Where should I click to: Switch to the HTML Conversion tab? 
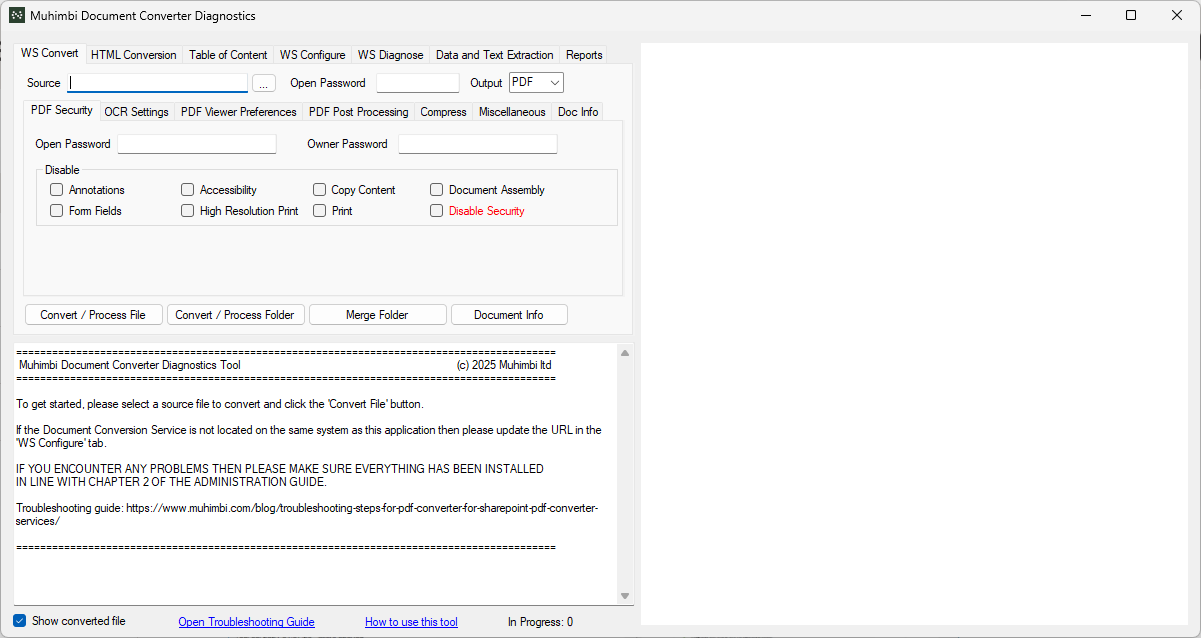[x=133, y=55]
